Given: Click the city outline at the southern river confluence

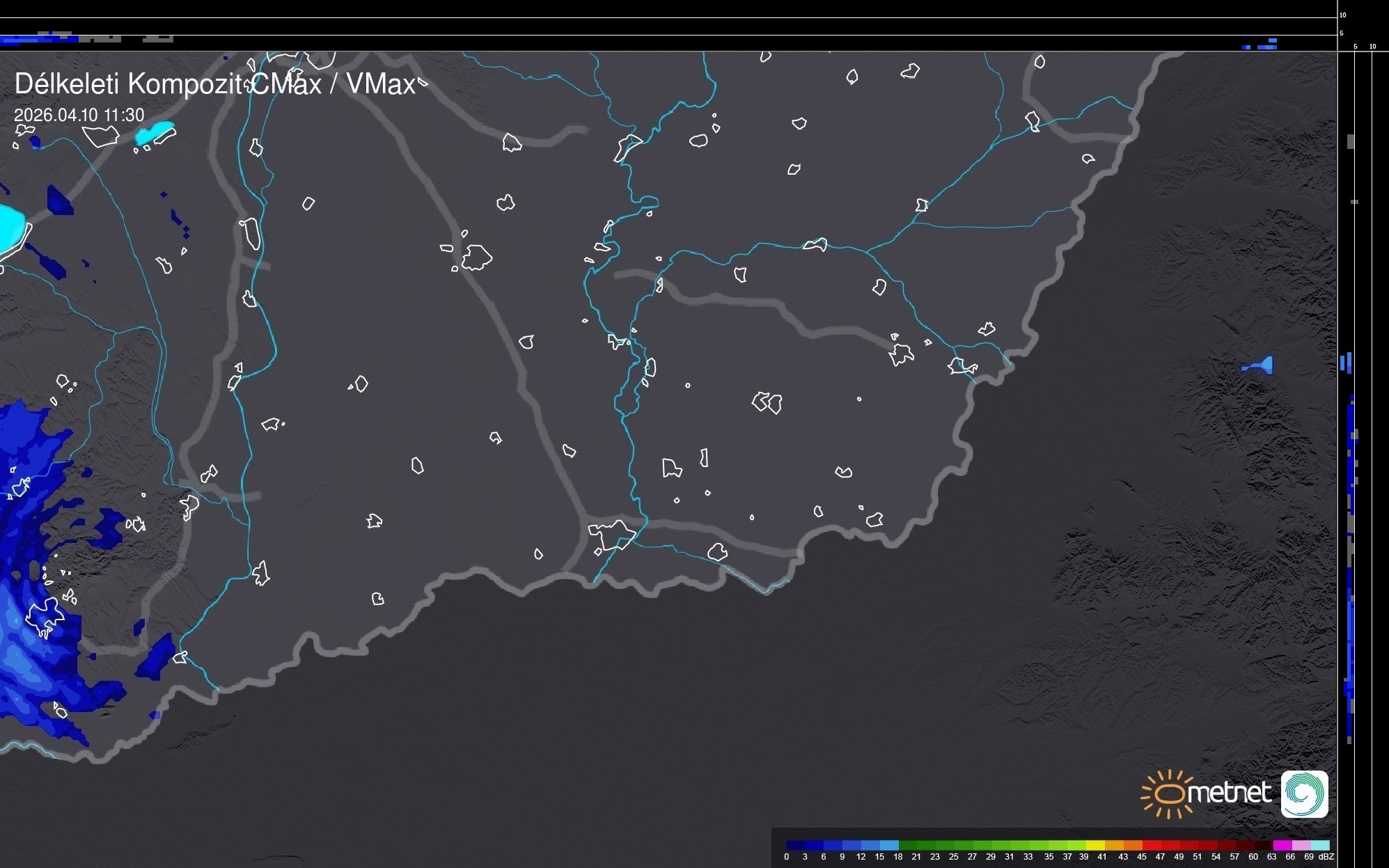Looking at the screenshot, I should pyautogui.click(x=612, y=535).
